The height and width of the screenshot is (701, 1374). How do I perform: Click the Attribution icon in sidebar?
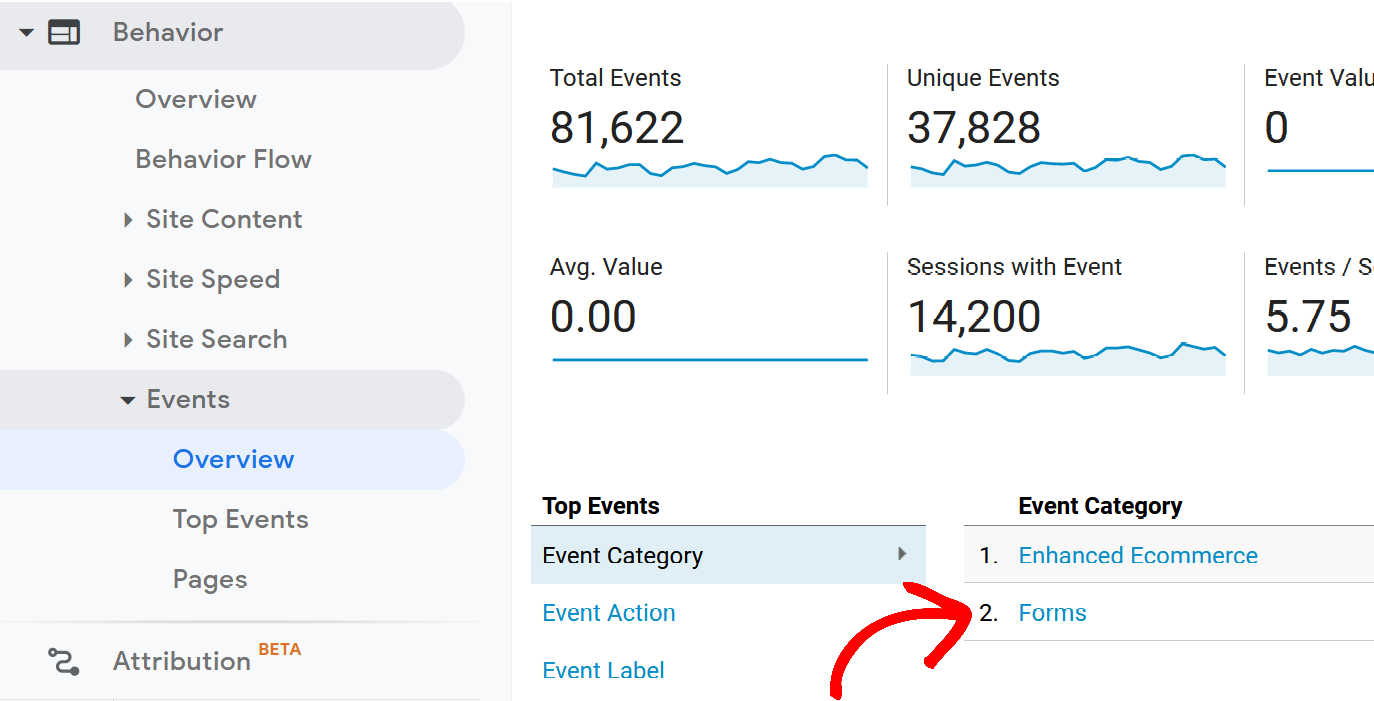pos(64,661)
